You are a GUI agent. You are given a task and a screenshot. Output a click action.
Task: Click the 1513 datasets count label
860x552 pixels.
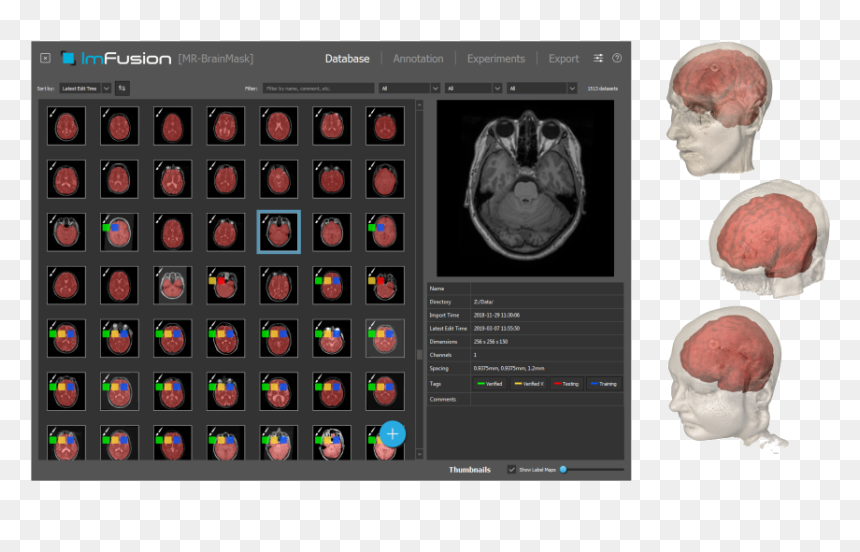click(602, 88)
